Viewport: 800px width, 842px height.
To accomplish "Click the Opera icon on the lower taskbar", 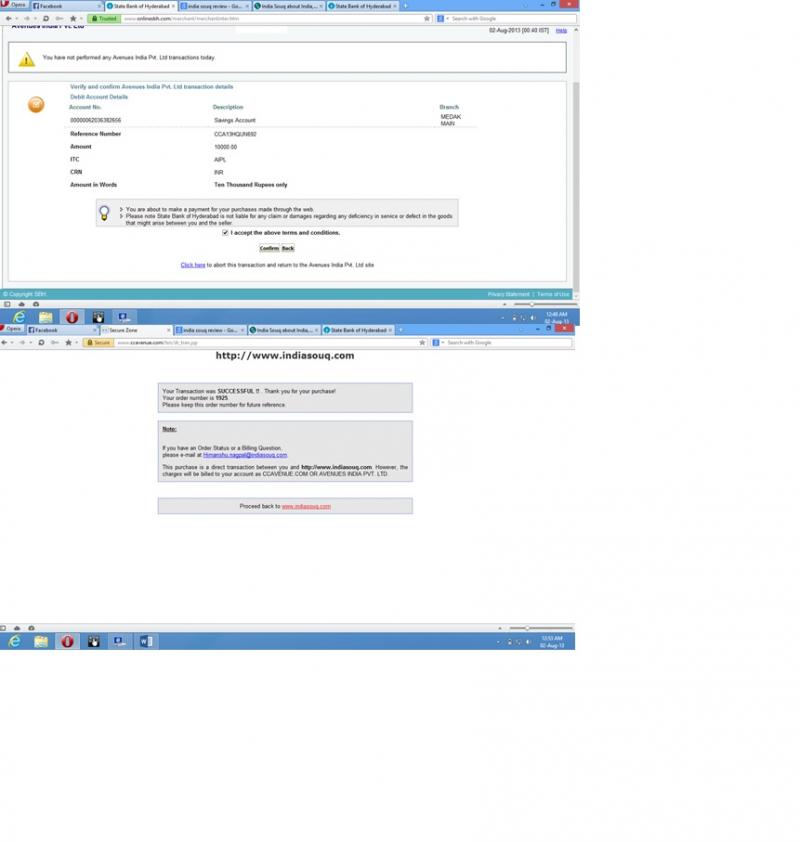I will (x=67, y=642).
